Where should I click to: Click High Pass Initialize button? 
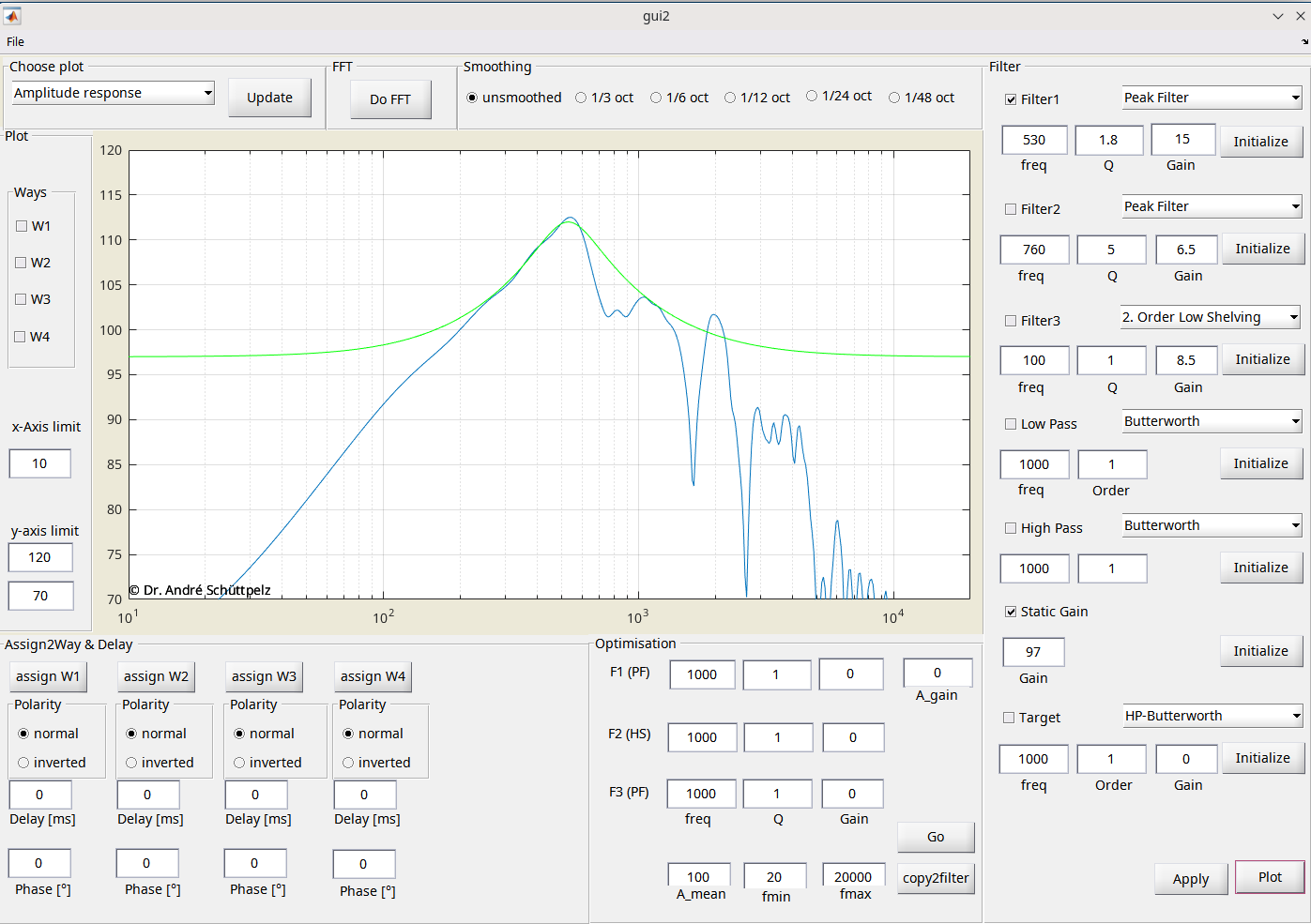1260,568
